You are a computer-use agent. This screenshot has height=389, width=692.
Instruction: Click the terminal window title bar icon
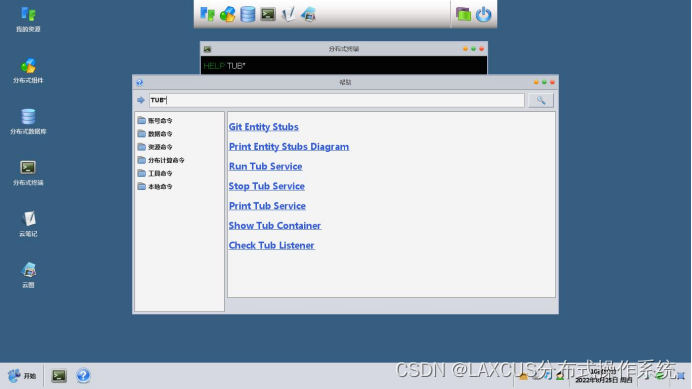(207, 49)
